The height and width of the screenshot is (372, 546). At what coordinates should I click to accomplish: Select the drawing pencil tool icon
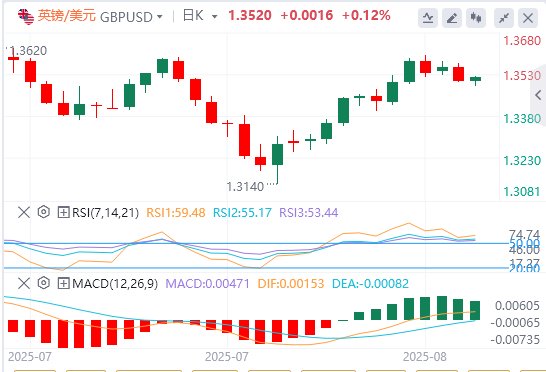pyautogui.click(x=452, y=18)
